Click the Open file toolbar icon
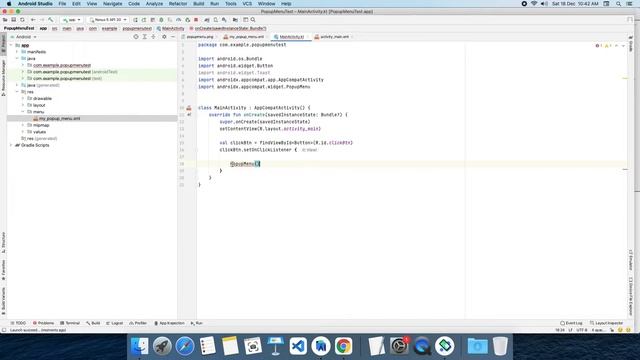This screenshot has height=360, width=640. (x=5, y=20)
